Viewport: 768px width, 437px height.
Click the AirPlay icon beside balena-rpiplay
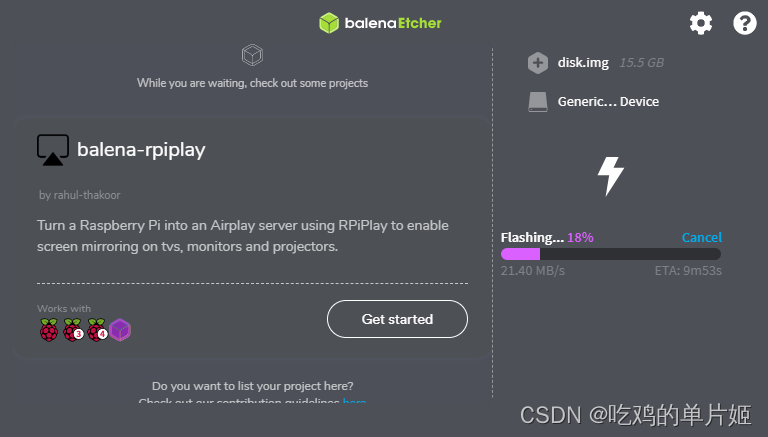[53, 150]
